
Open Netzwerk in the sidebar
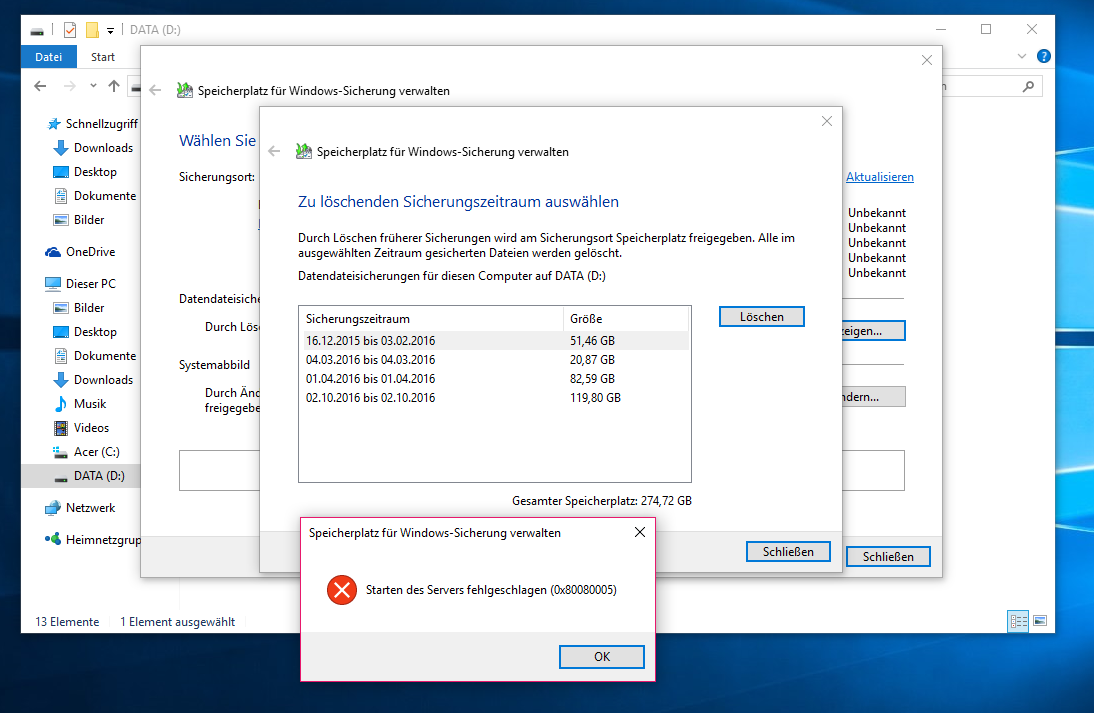point(80,508)
